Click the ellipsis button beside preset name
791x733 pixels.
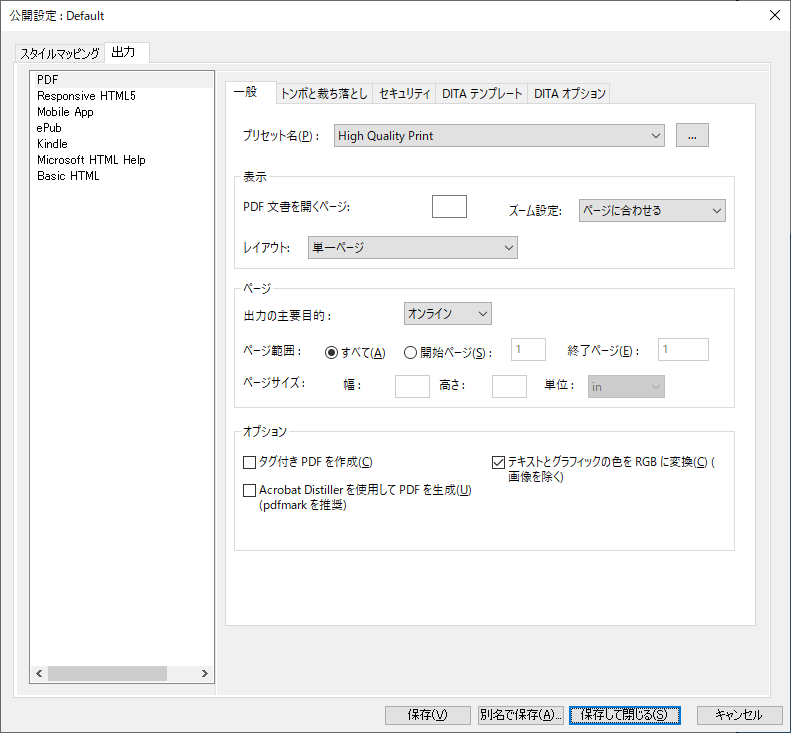[x=692, y=136]
